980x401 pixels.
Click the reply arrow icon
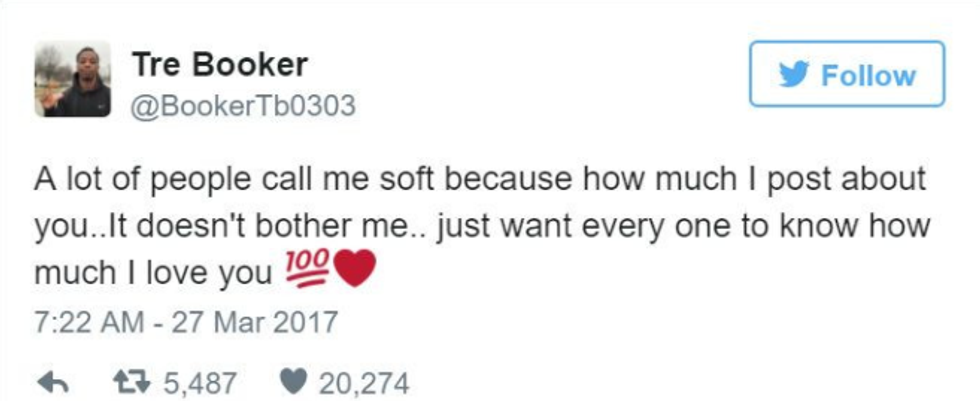coord(51,382)
